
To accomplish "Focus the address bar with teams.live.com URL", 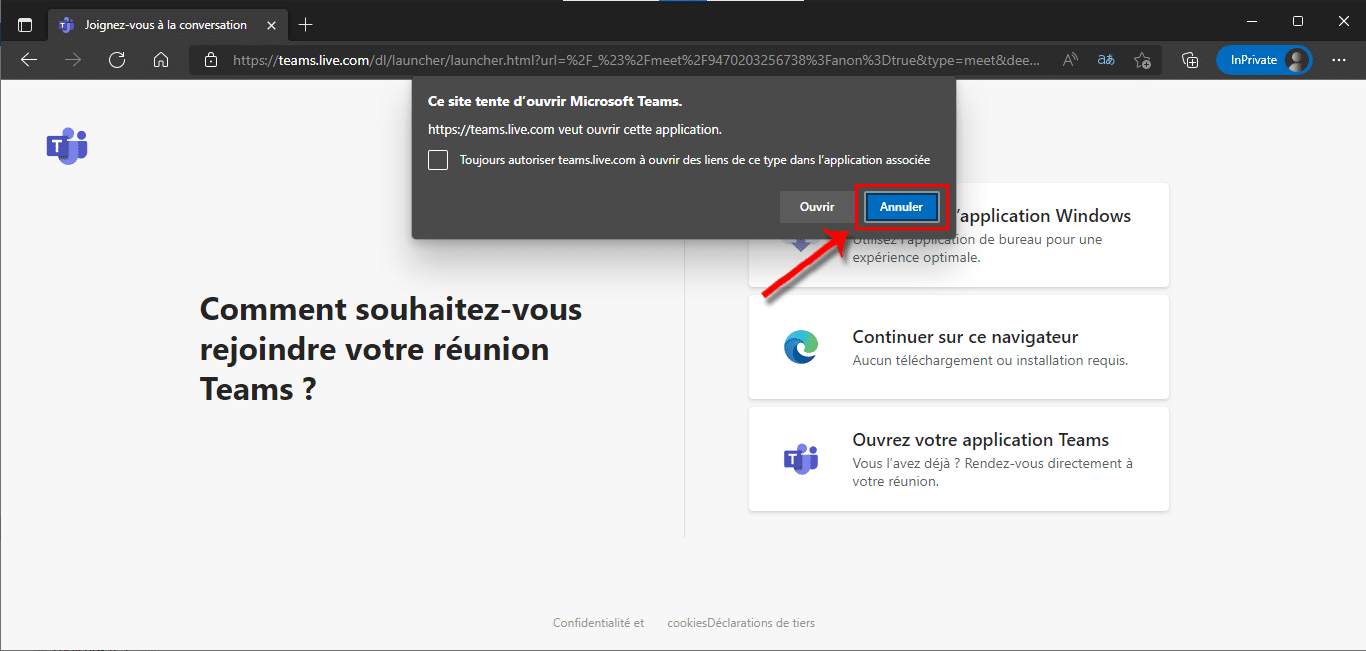I will (636, 60).
